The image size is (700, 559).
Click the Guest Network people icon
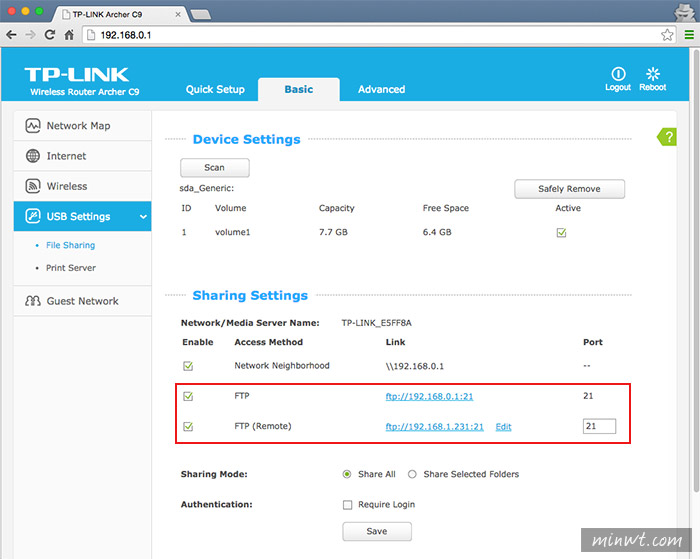33,301
